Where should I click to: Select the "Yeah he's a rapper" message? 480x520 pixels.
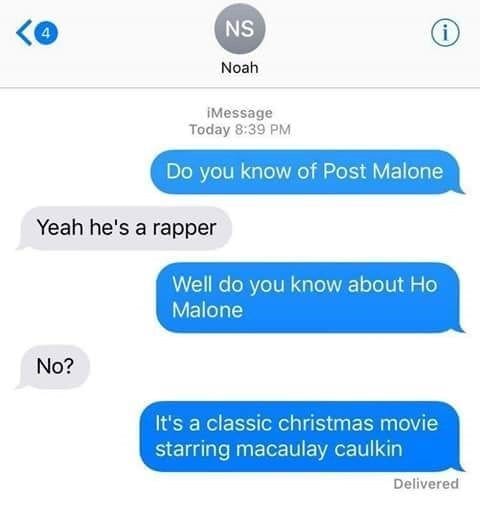(x=125, y=228)
